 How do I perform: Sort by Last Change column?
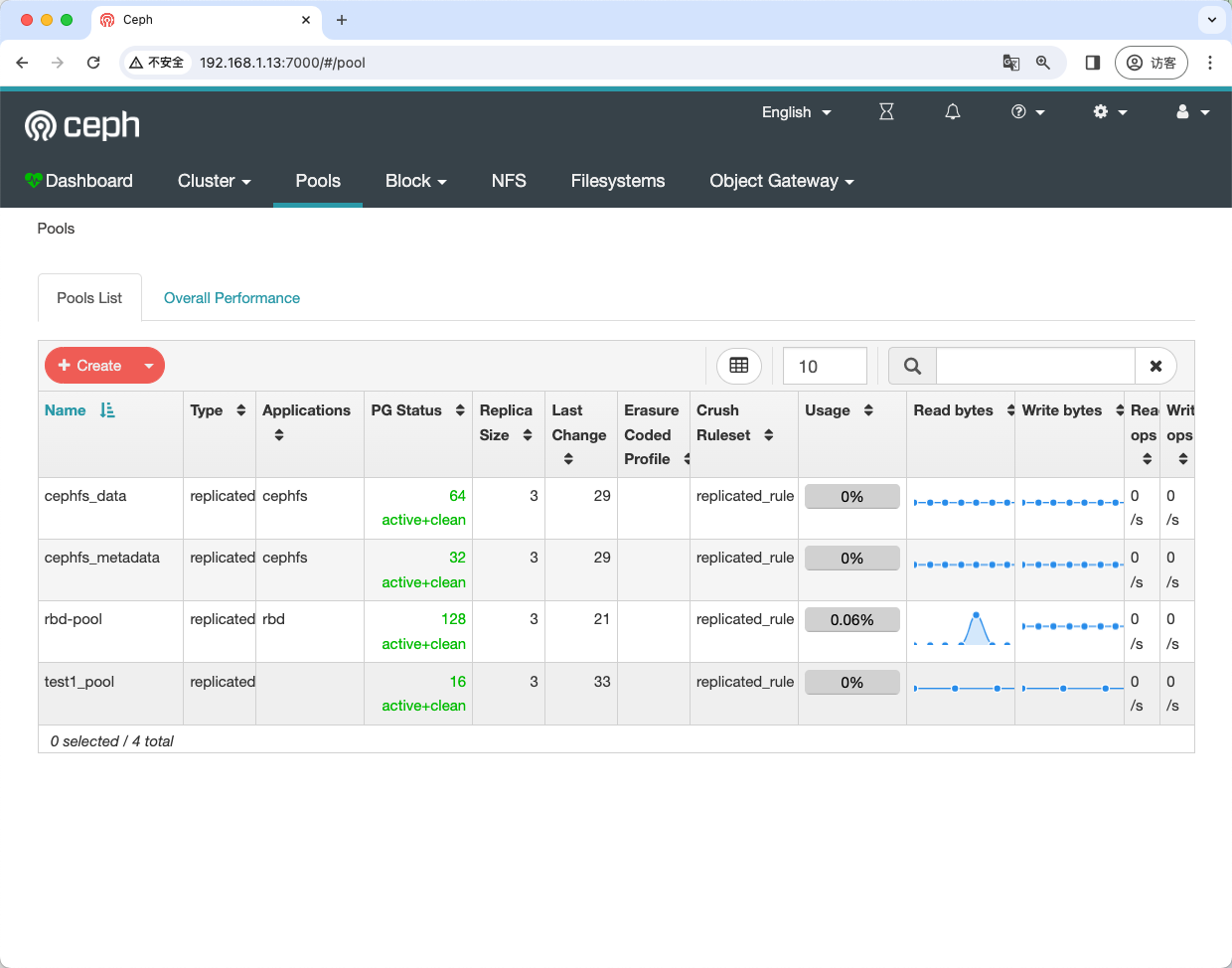[579, 434]
